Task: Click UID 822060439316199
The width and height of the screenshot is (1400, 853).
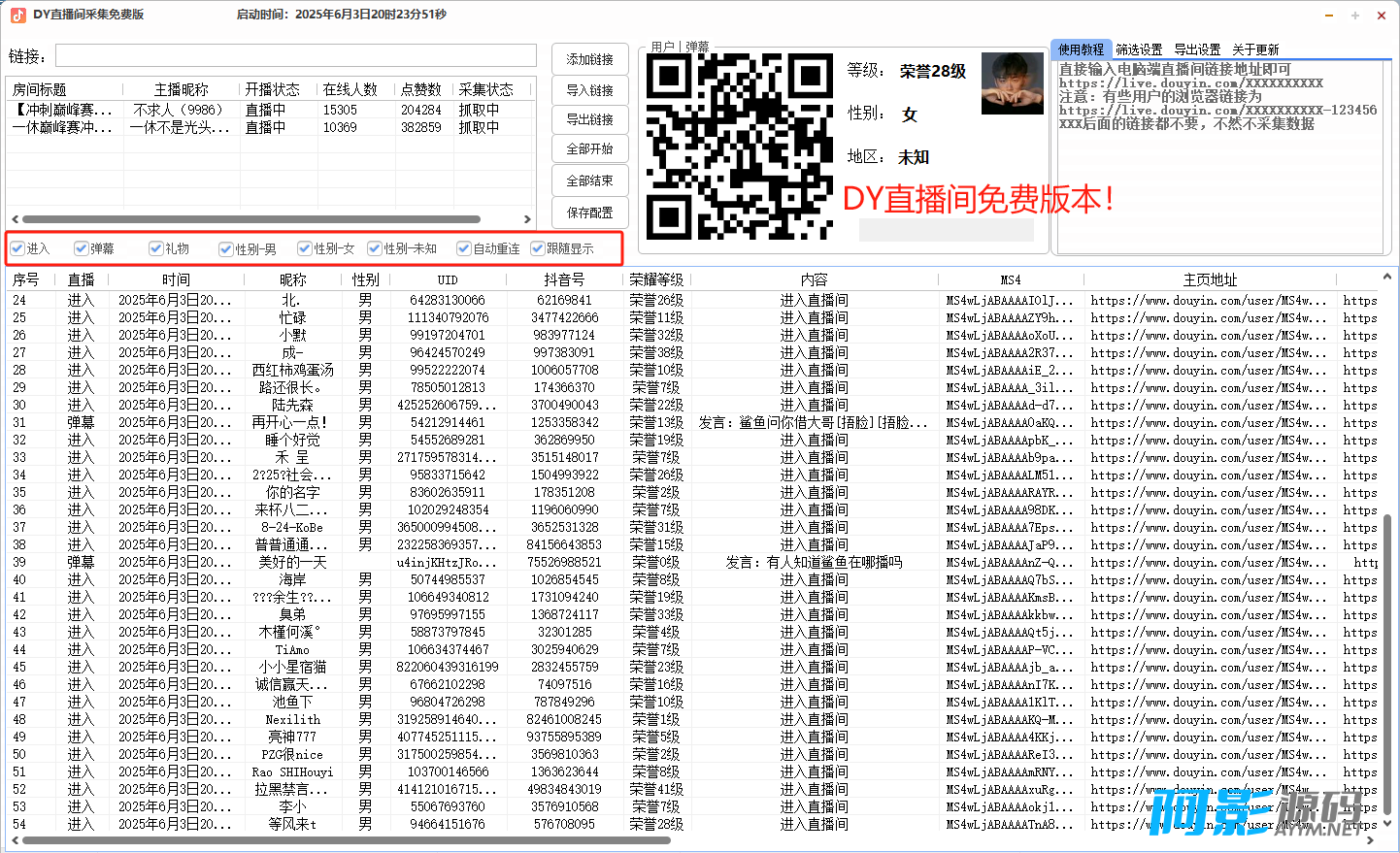Action: click(448, 667)
